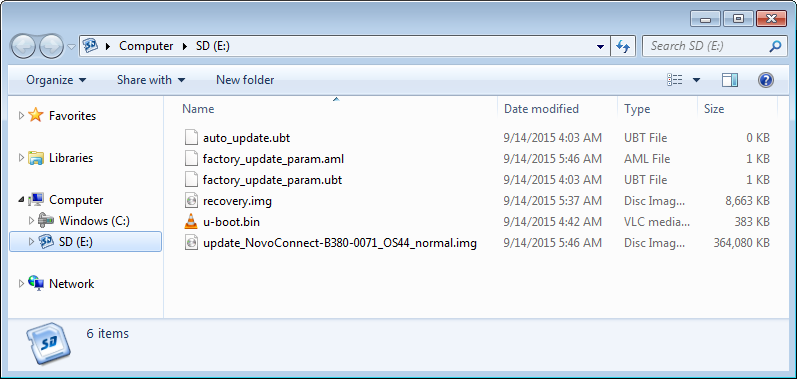
Task: Click the Computer monitor icon
Action: [36, 200]
